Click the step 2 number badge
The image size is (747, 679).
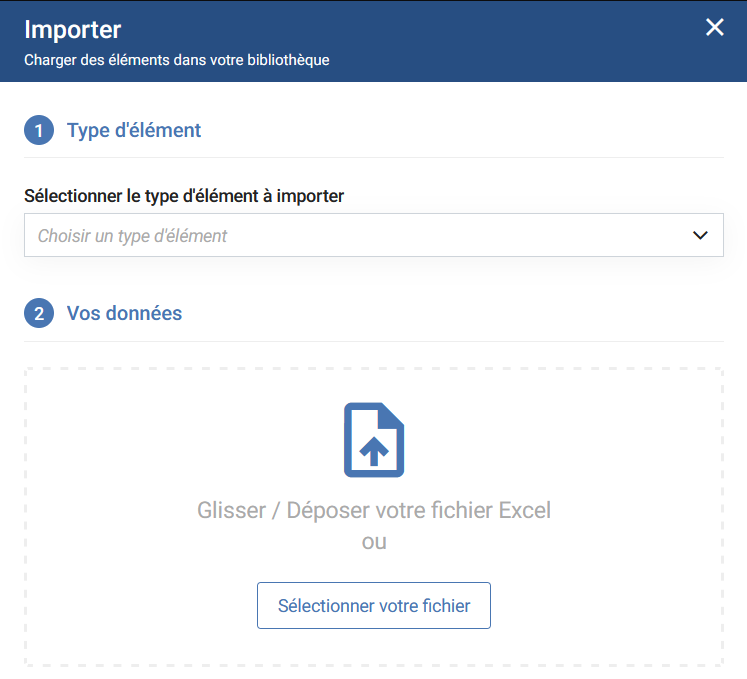coord(39,314)
